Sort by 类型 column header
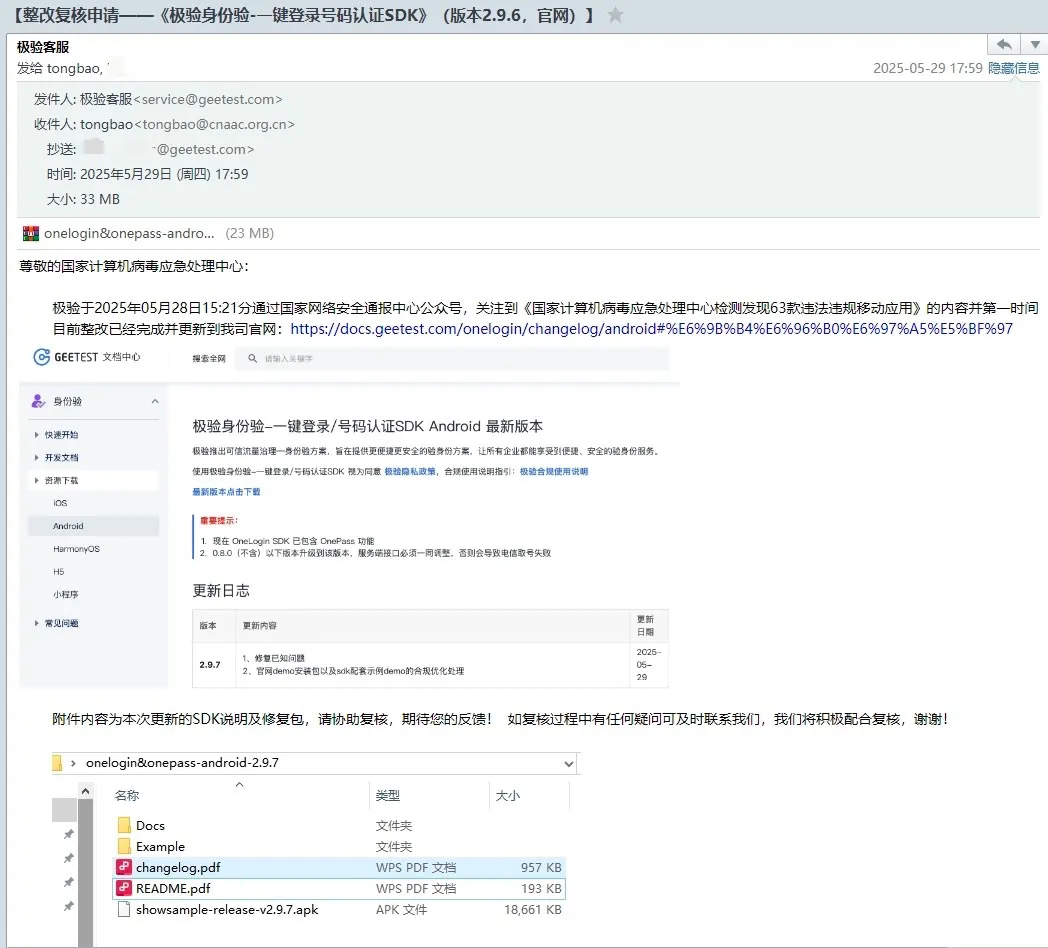Viewport: 1048px width, 948px height. click(388, 796)
